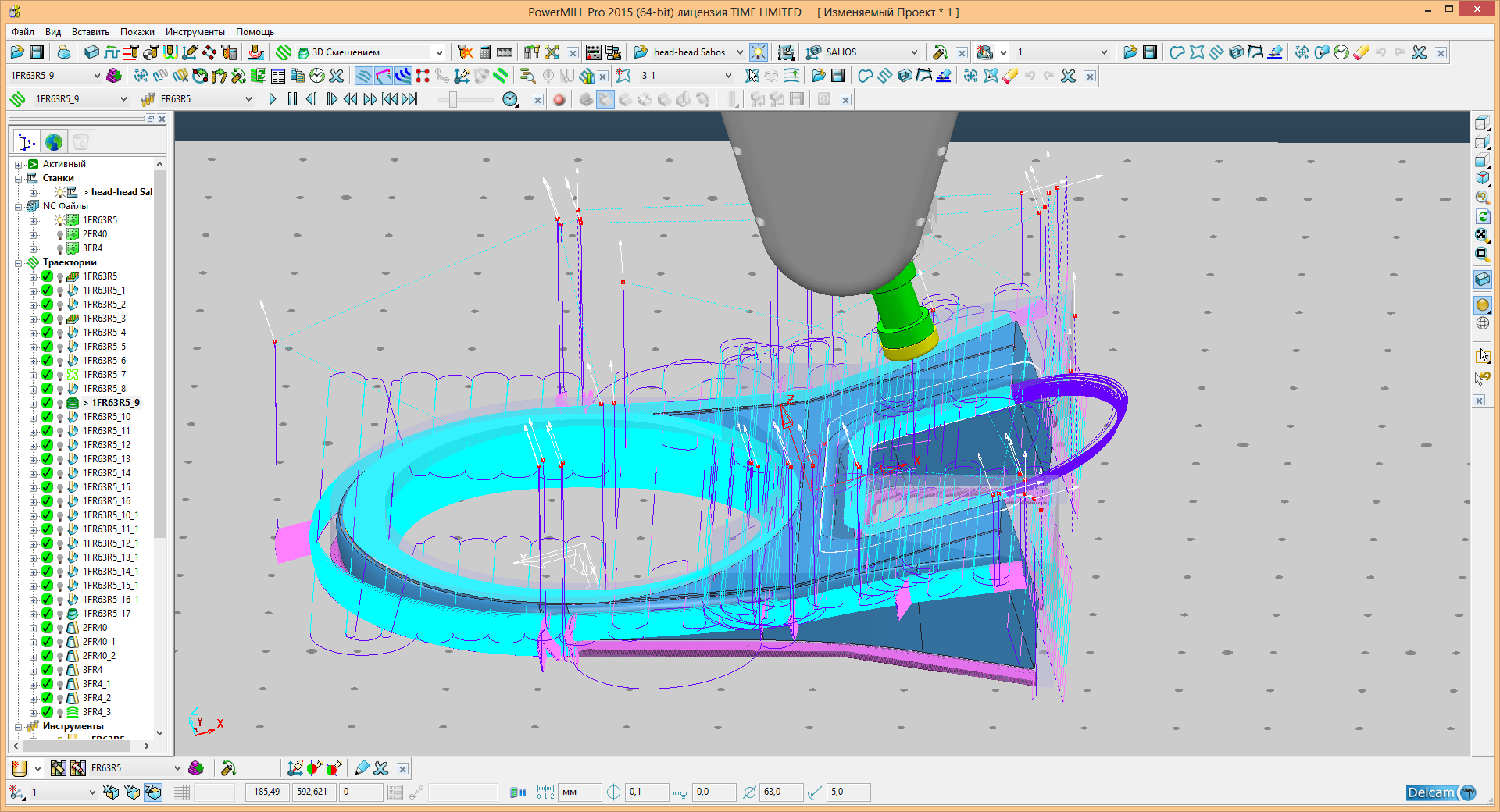Toggle green check for 1FR63R5_10 toolpath

48,417
